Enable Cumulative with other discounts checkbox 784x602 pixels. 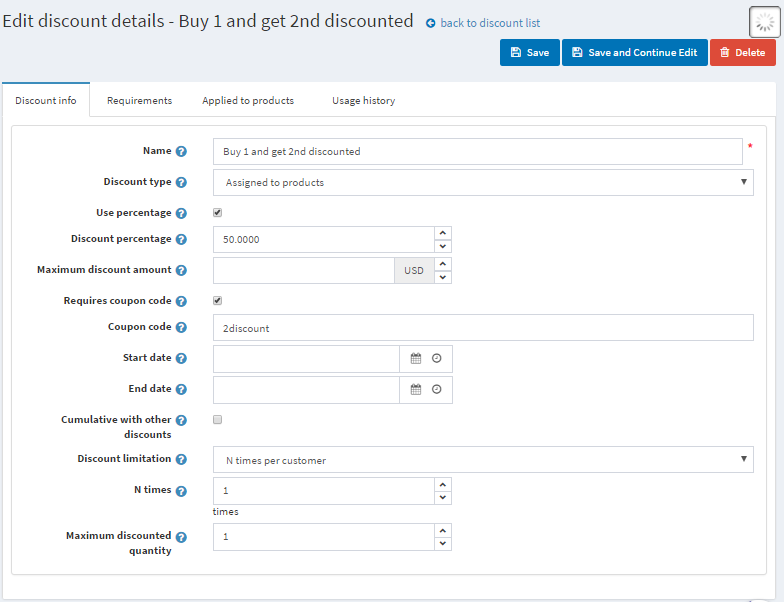point(218,420)
